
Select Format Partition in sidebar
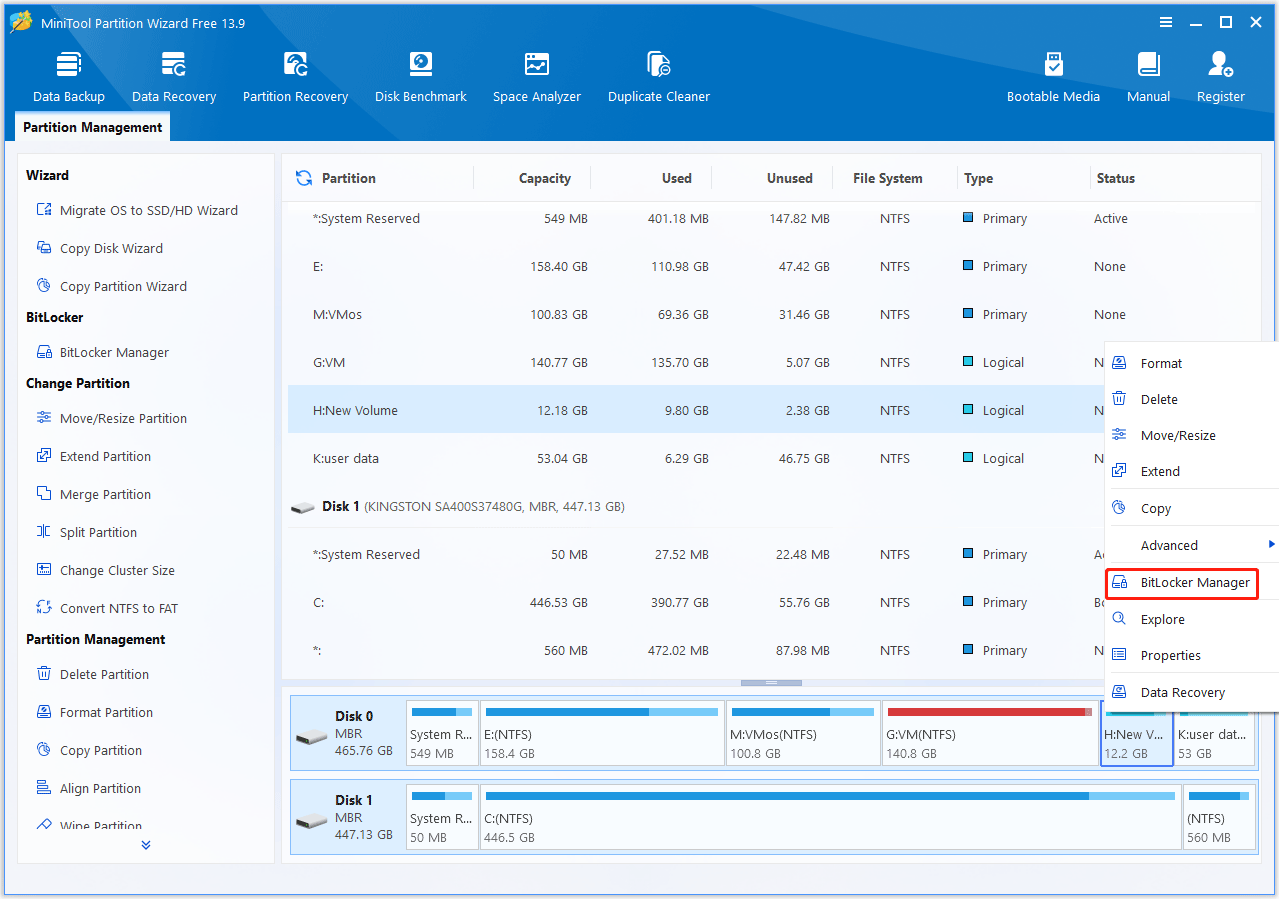coord(94,712)
